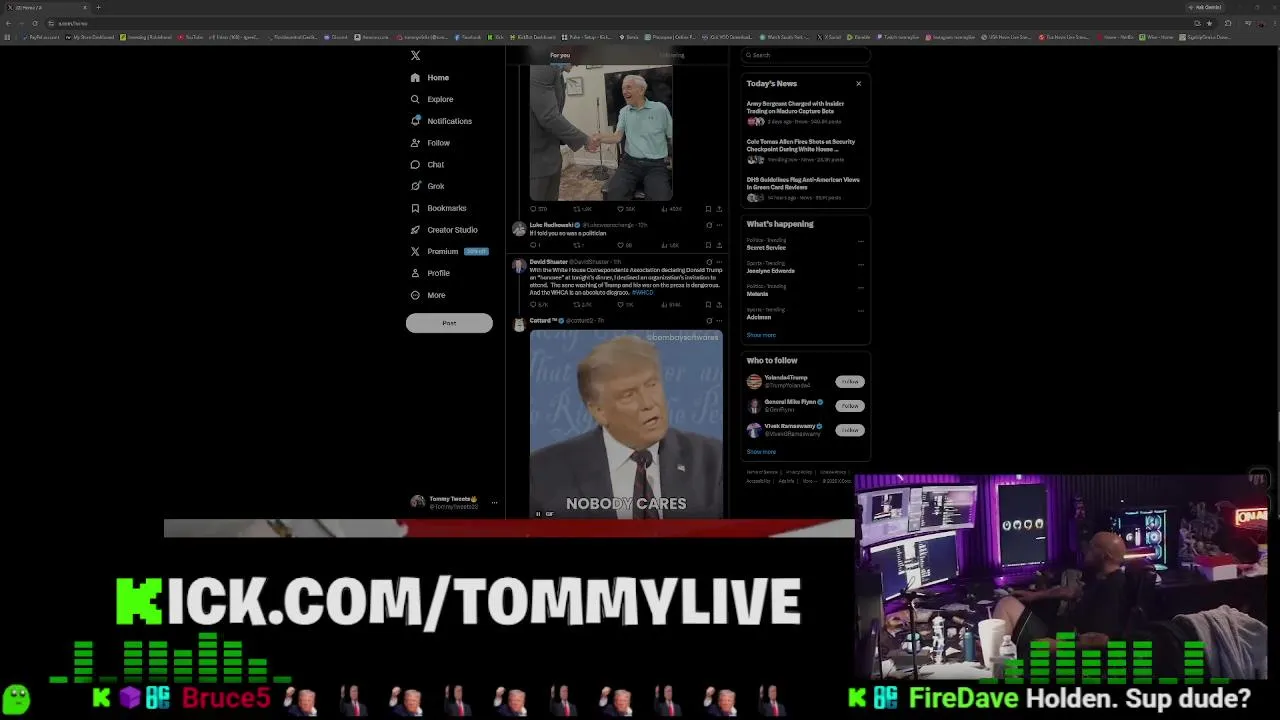Bookmark the handshake photo post

(708, 209)
